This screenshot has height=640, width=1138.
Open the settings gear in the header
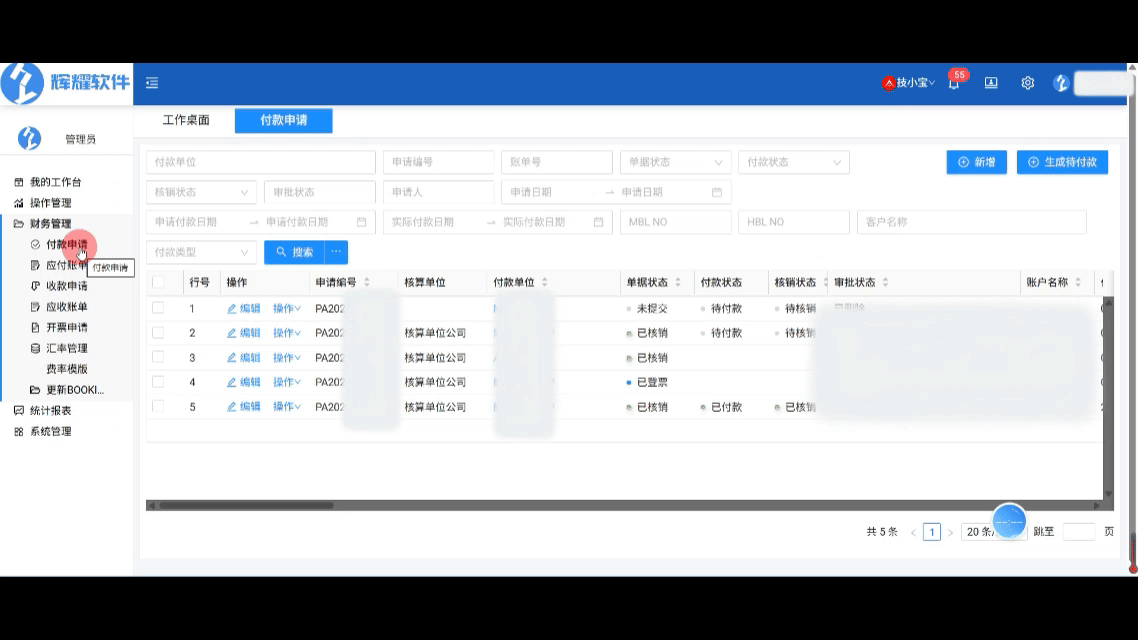(1028, 83)
